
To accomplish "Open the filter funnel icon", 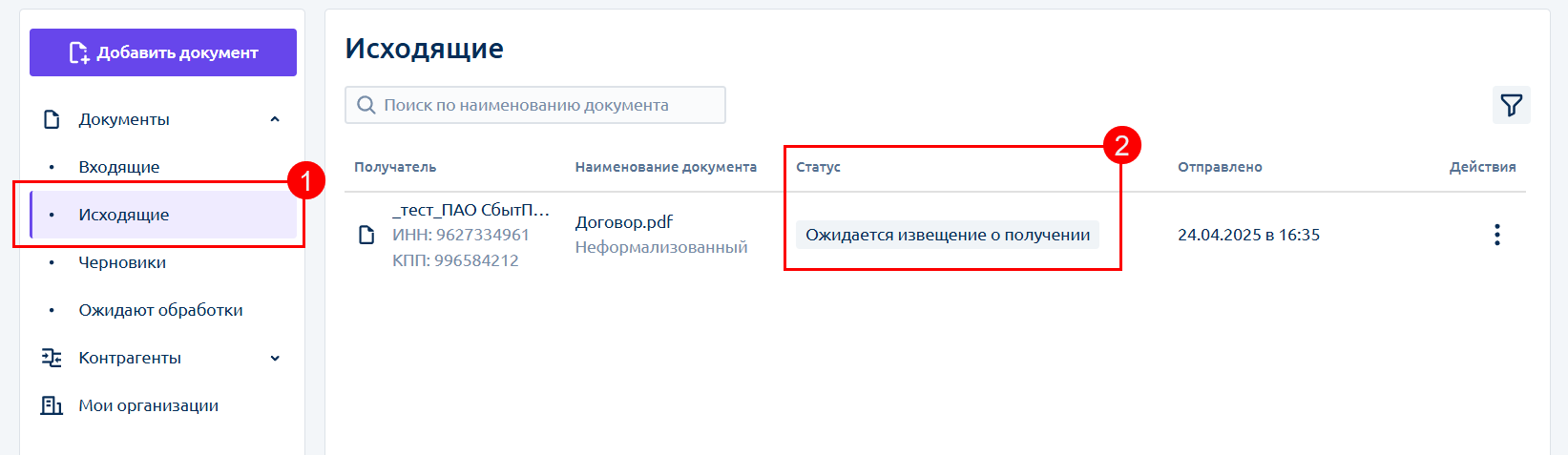I will point(1511,105).
